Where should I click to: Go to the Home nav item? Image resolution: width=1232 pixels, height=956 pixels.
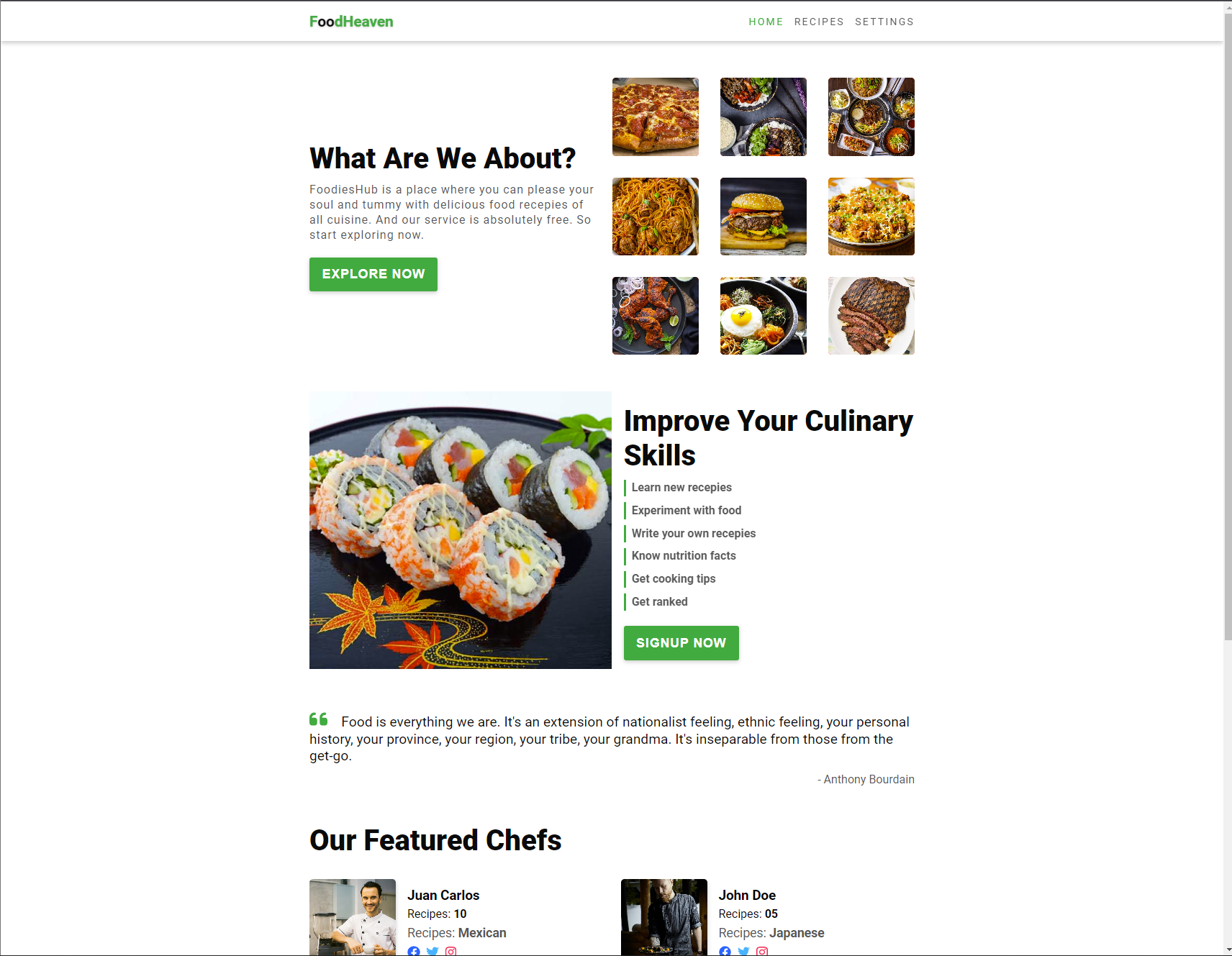pyautogui.click(x=766, y=22)
